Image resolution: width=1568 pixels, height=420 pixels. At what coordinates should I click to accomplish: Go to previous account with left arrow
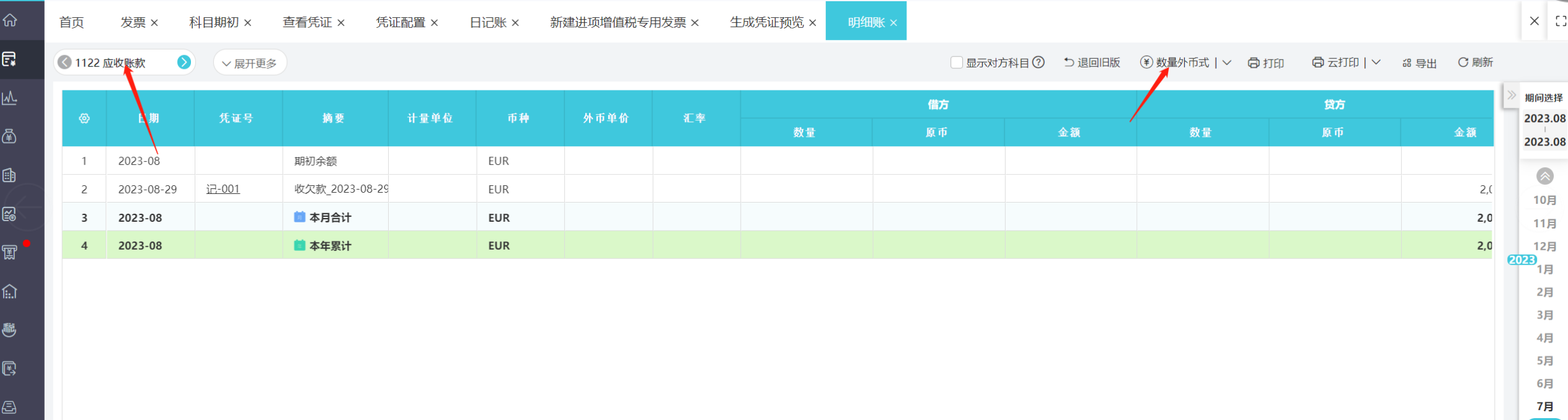tap(64, 63)
